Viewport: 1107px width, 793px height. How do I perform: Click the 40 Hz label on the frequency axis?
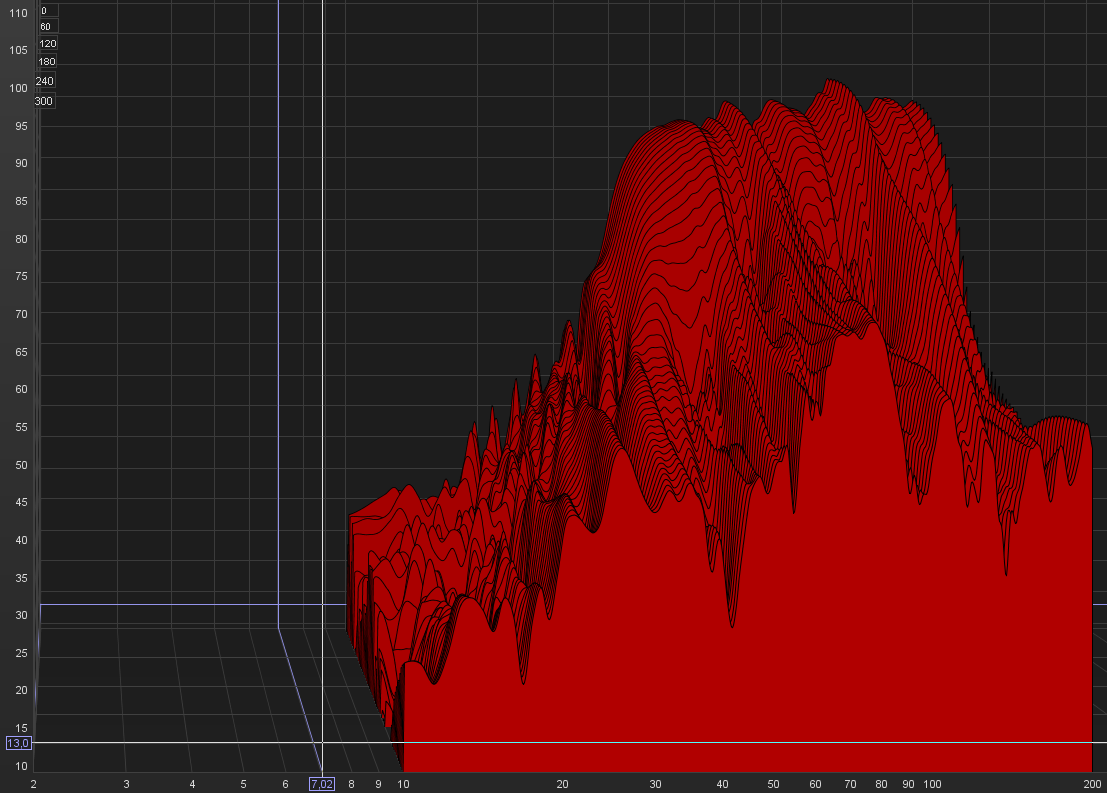[722, 784]
